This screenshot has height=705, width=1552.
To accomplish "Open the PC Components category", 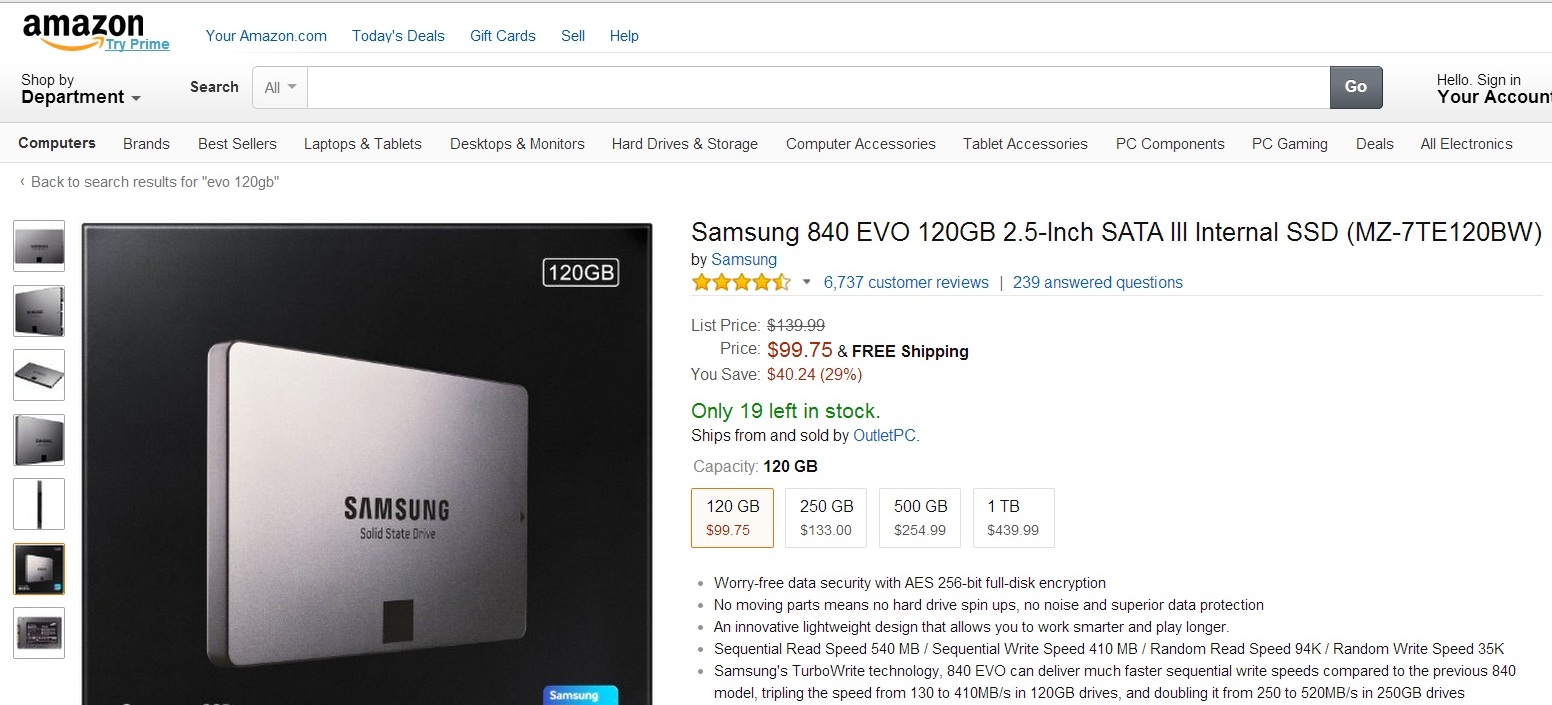I will pos(1170,144).
